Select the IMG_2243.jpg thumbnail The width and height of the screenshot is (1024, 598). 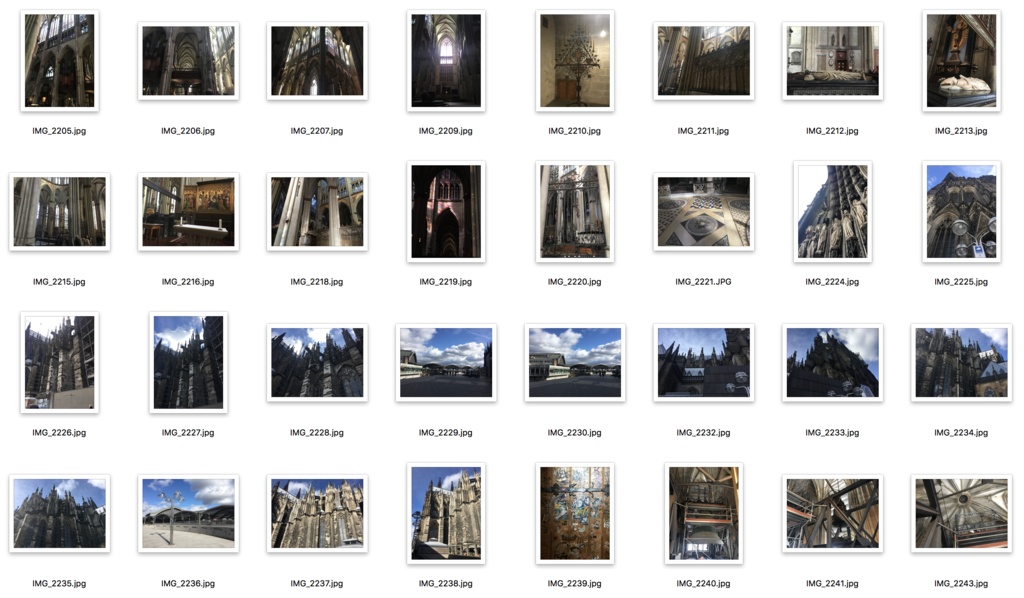point(961,513)
